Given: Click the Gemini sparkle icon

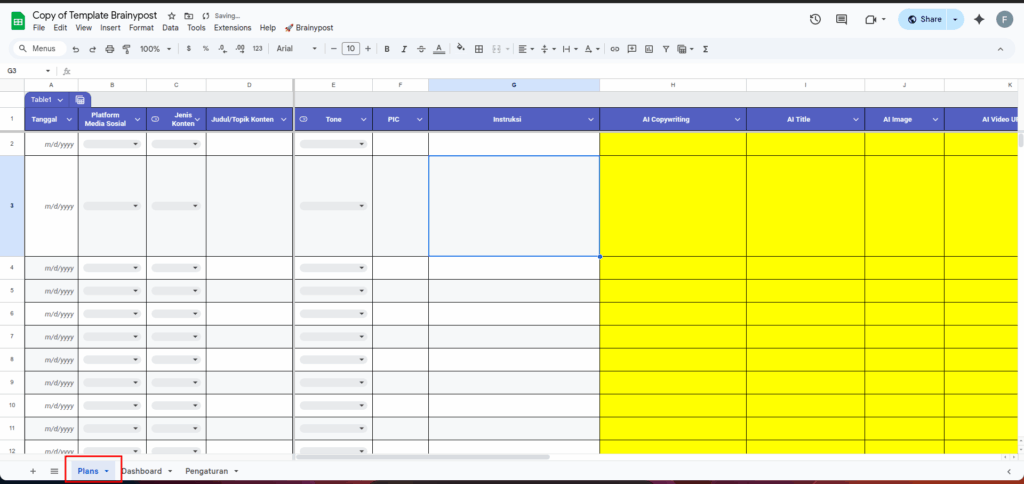Looking at the screenshot, I should coord(978,19).
